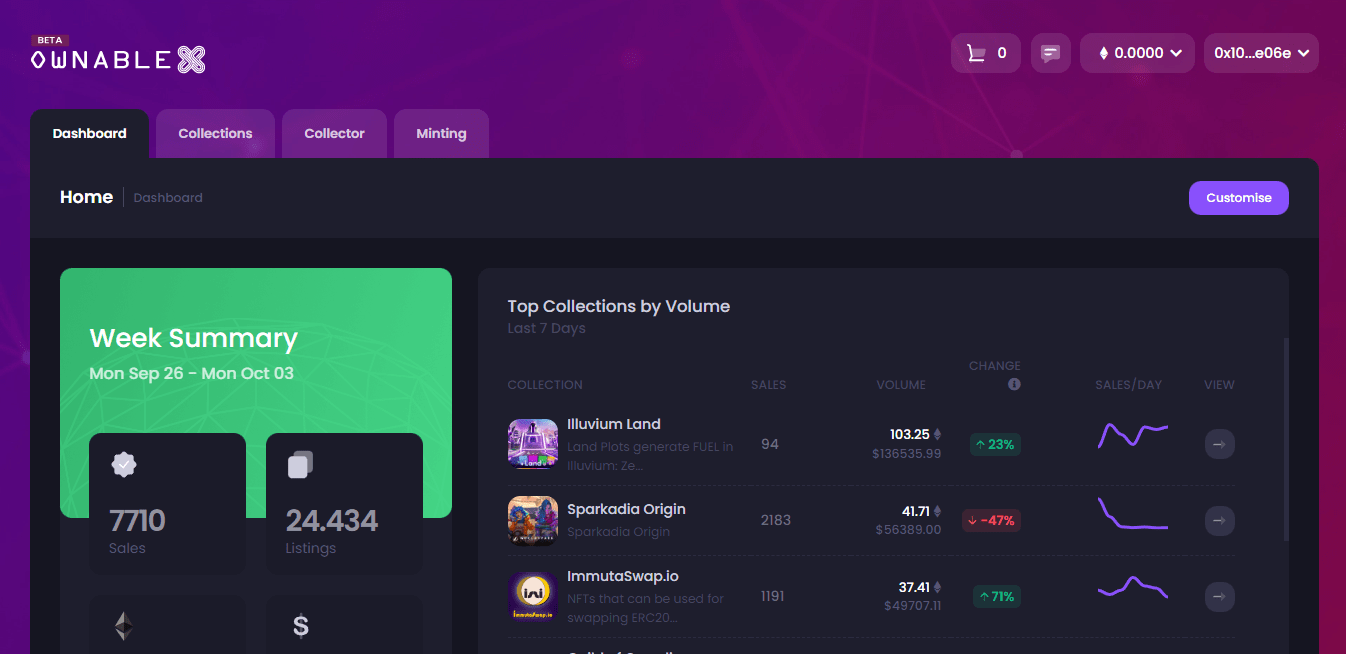Click the Ownable X logo
1346x654 pixels.
click(118, 59)
